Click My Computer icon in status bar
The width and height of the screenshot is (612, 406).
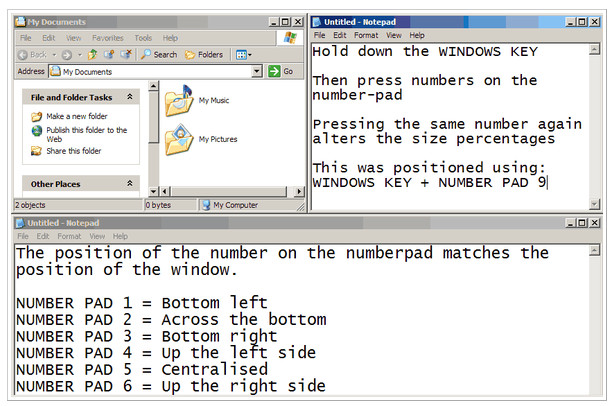click(x=206, y=205)
